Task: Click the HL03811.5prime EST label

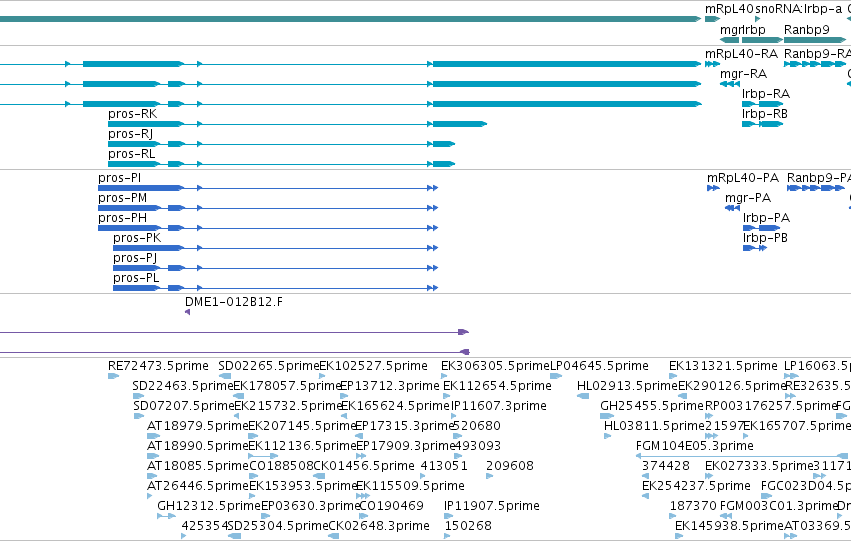Action: tap(655, 426)
